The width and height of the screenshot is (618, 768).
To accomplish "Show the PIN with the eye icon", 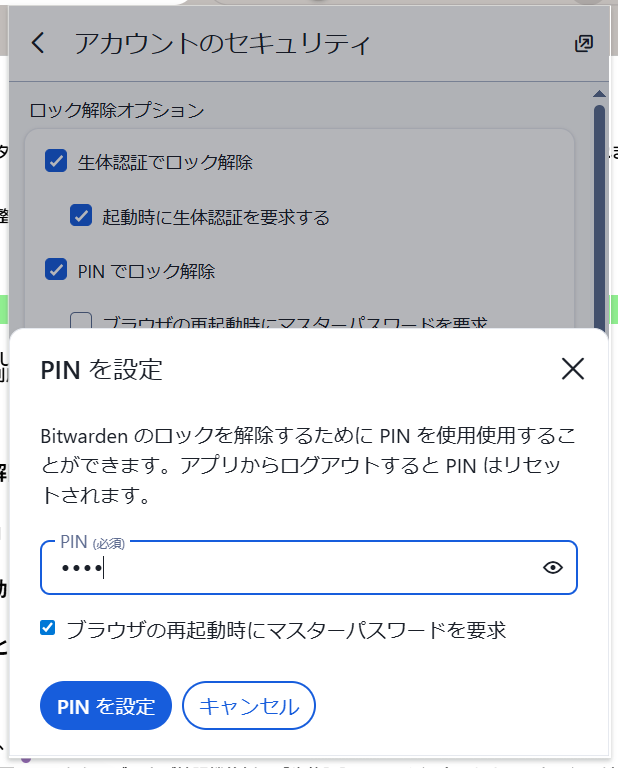I will tap(553, 568).
